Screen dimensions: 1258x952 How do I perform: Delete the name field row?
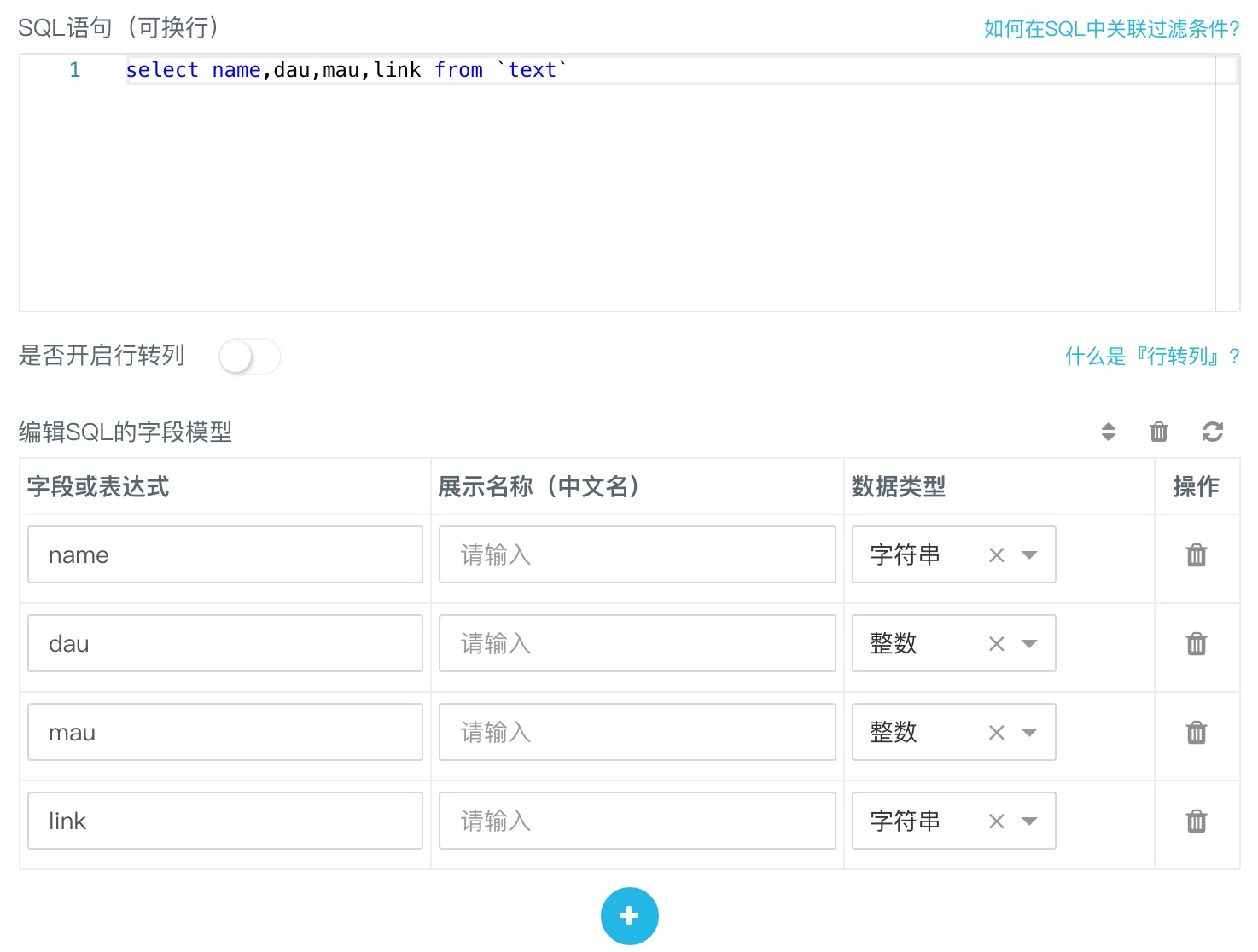(x=1196, y=555)
